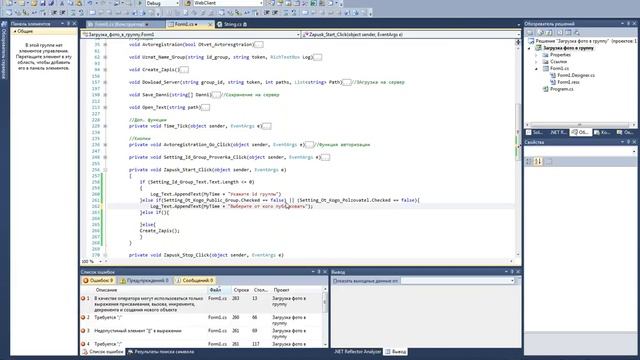The image size is (640, 360).
Task: Switch to the .NET R... side panel tab
Action: coord(558,132)
